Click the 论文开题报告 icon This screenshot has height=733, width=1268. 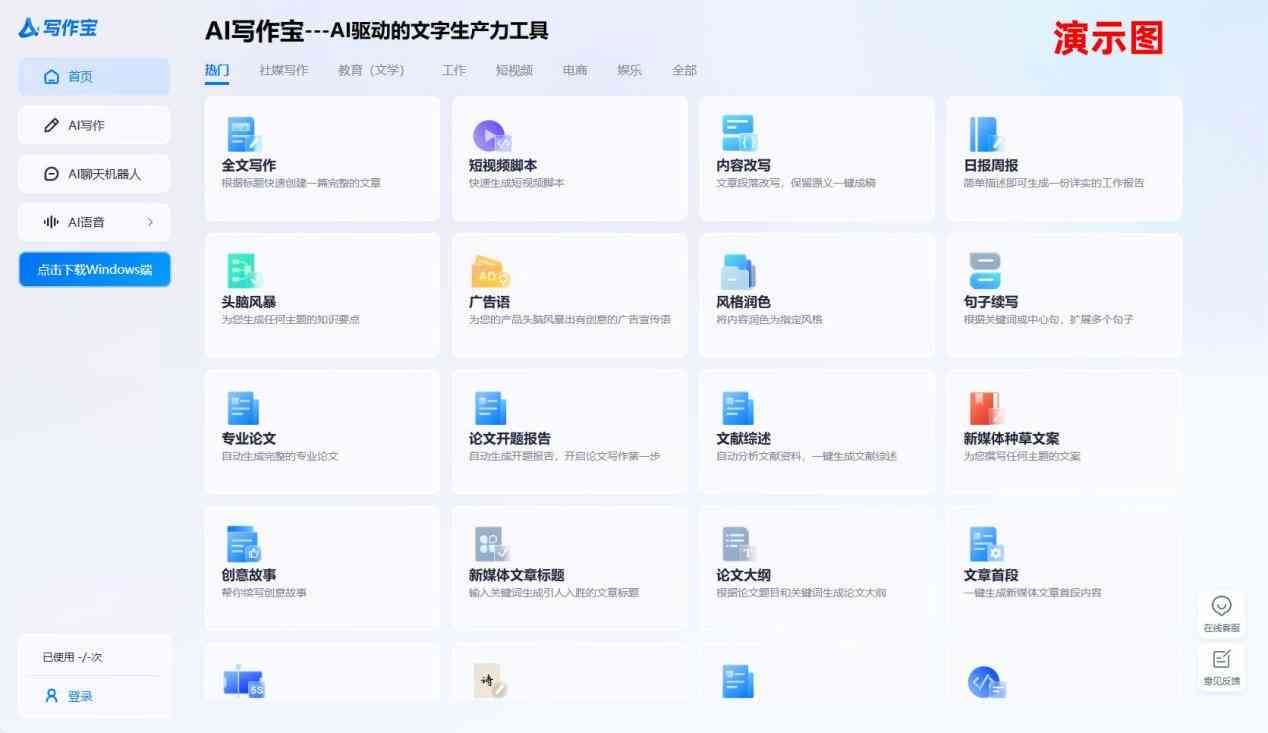(490, 408)
